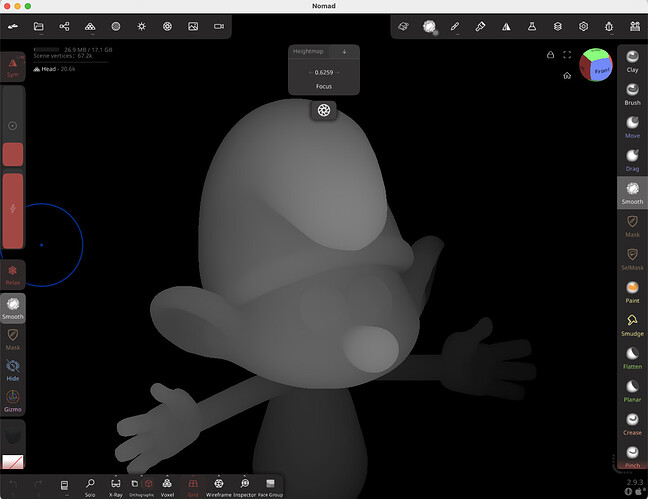Screen dimensions: 648x499
Task: Open the Voxel remesh shortcut
Action: [x=167, y=487]
